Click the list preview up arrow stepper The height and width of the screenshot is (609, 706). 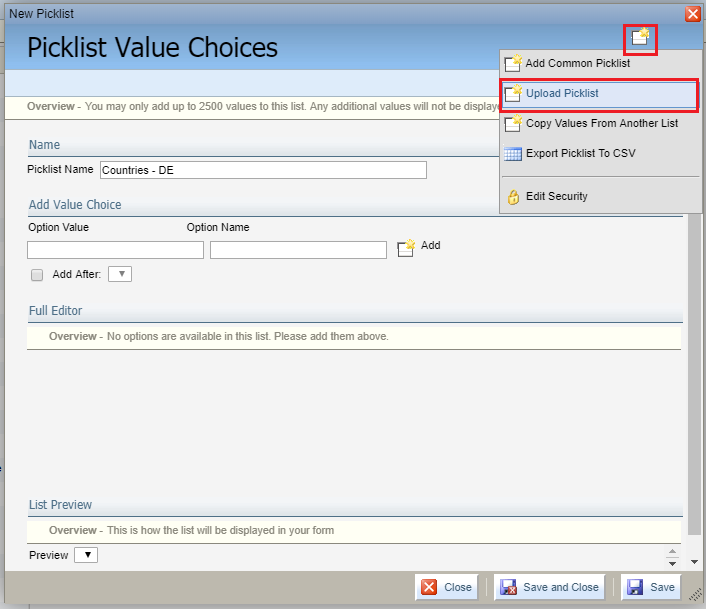[x=673, y=551]
